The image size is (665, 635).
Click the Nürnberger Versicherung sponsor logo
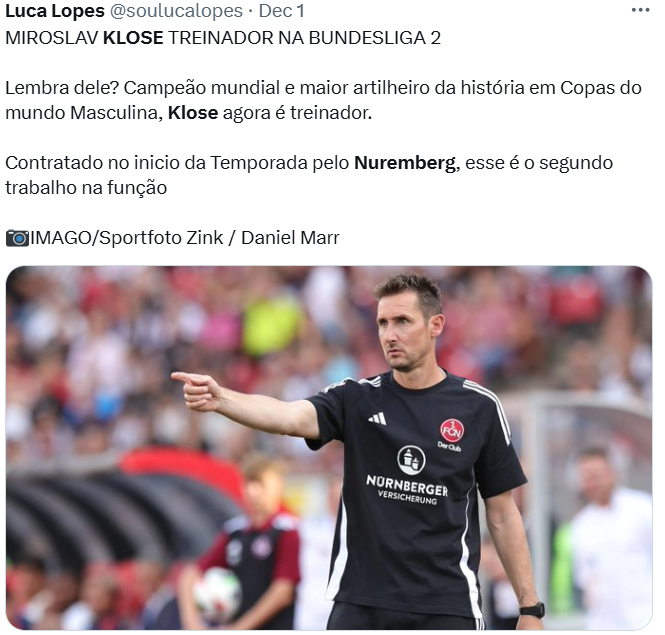click(408, 477)
